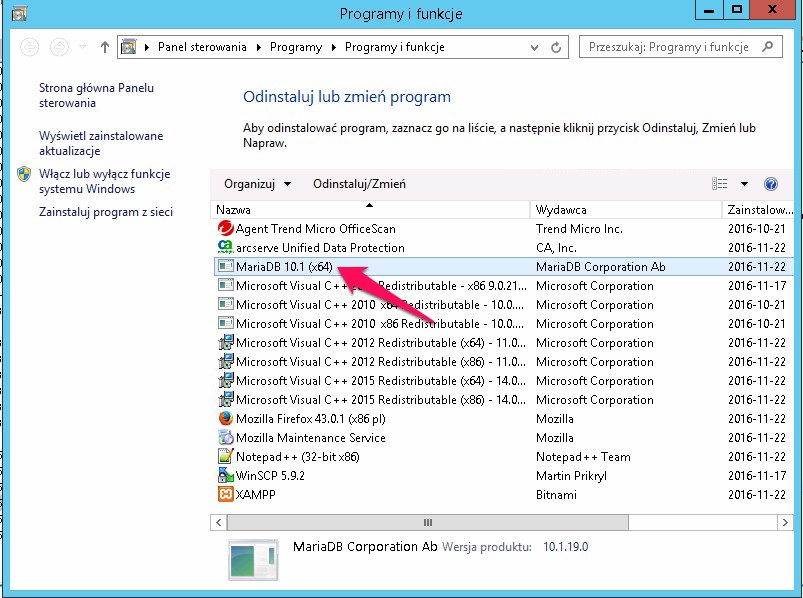The height and width of the screenshot is (598, 803).
Task: Open help with the question mark icon
Action: click(x=770, y=184)
